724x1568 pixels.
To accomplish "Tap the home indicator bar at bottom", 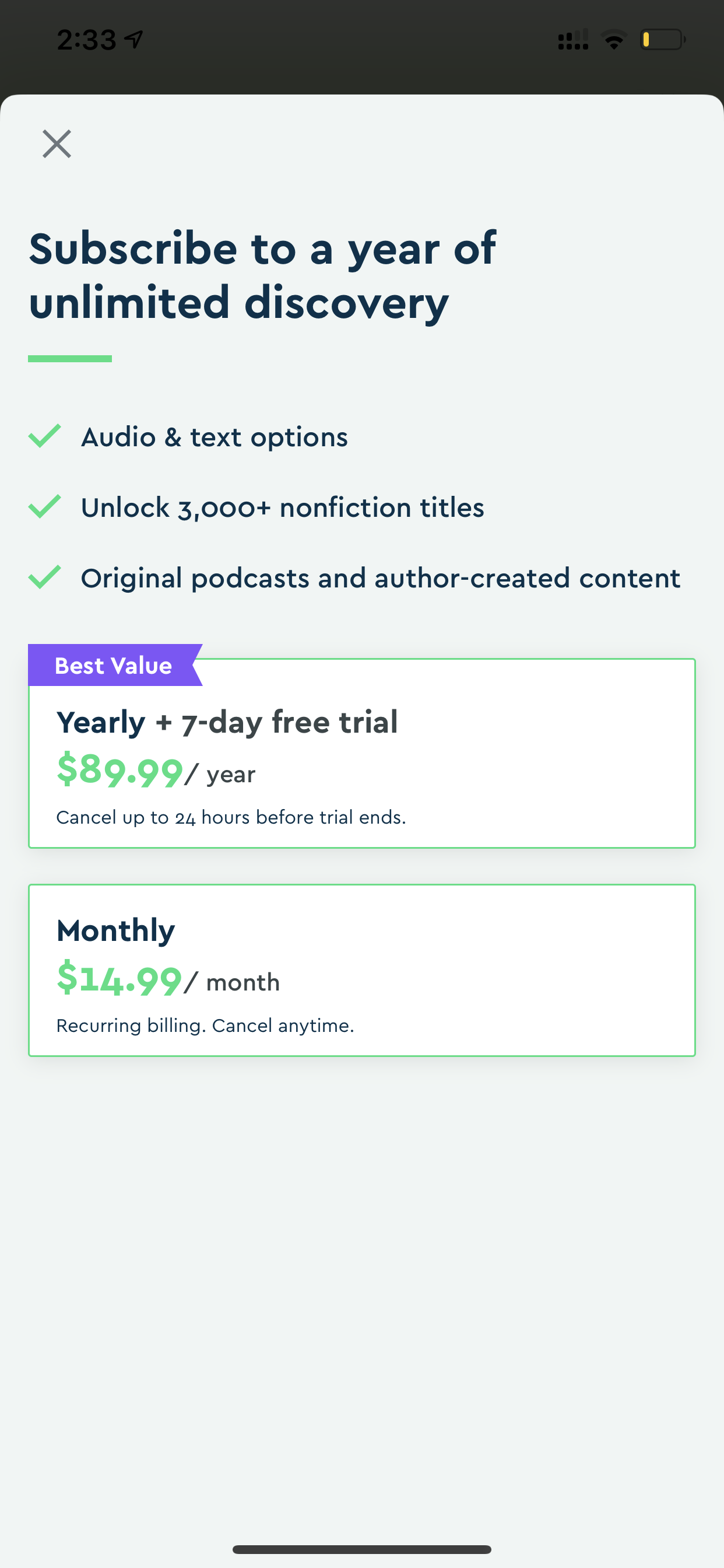I will coord(362,1549).
